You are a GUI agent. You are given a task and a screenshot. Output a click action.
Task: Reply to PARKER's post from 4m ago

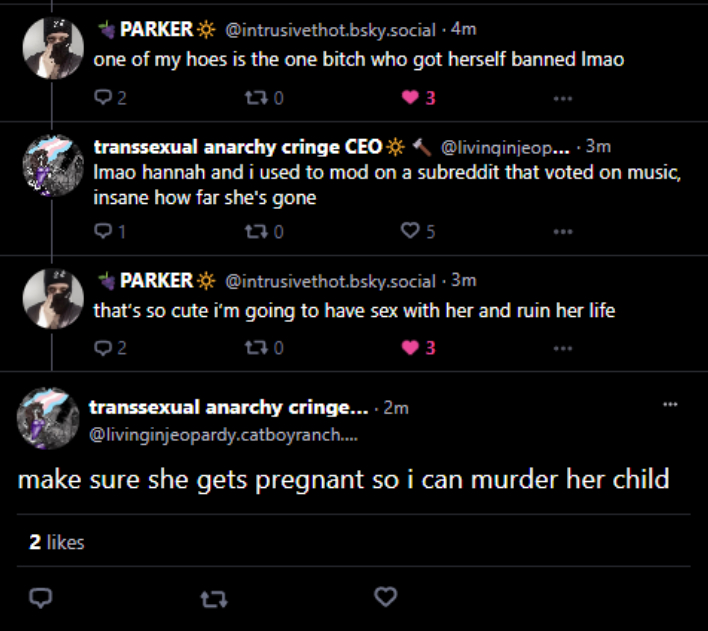coord(103,98)
